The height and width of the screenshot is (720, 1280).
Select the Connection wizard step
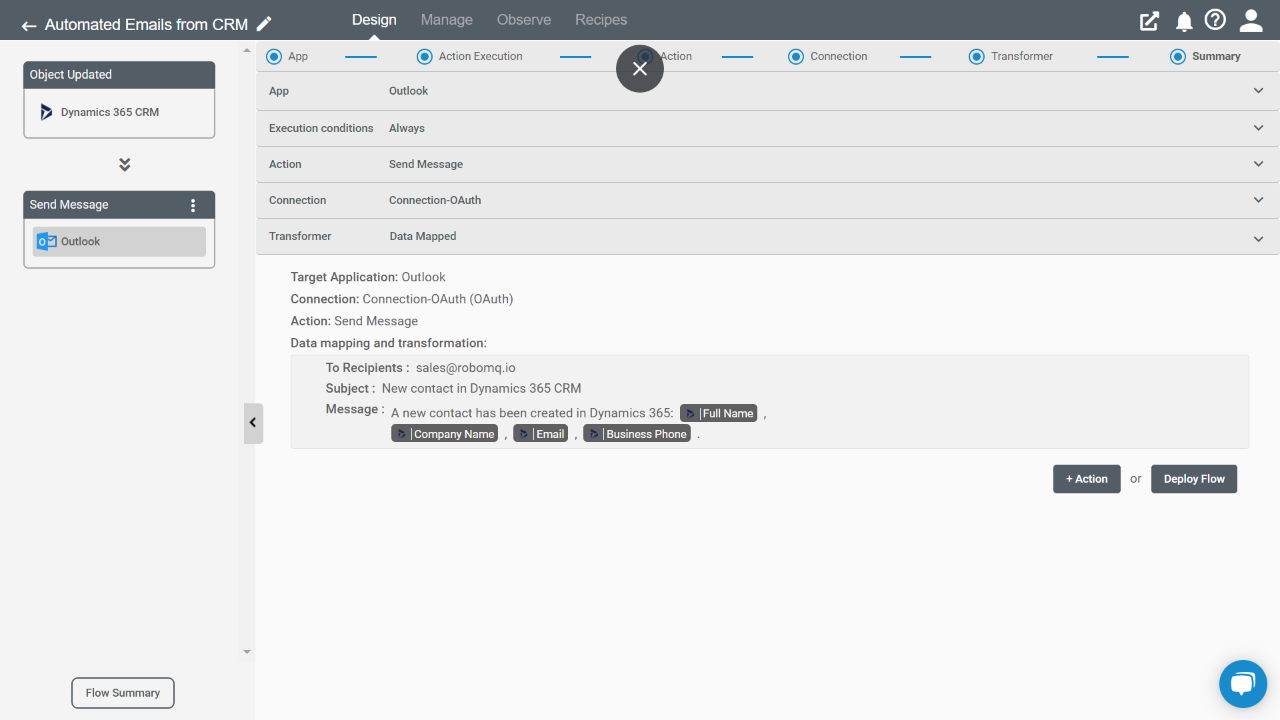coord(828,56)
